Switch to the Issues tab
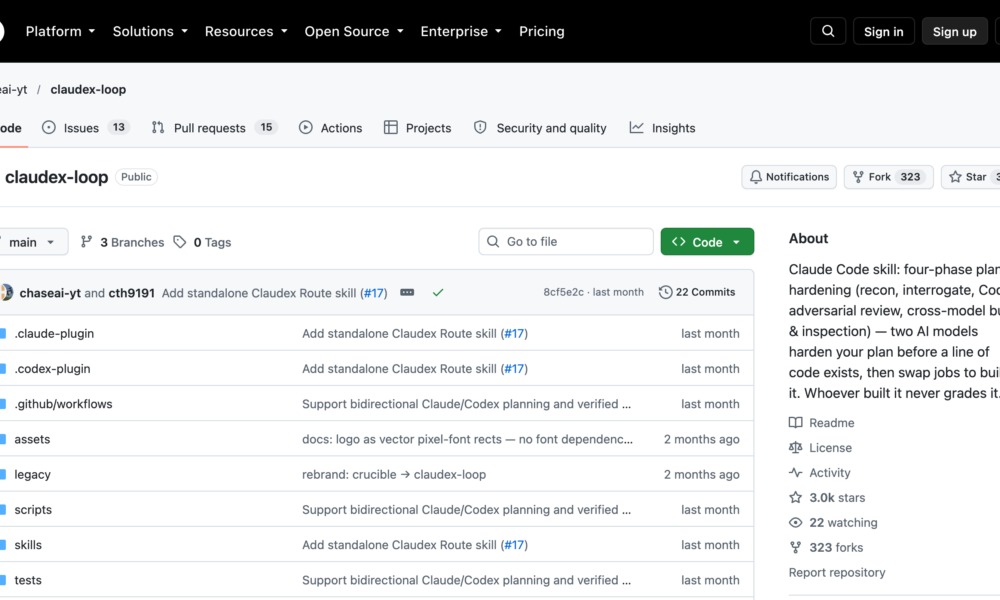The width and height of the screenshot is (1000, 600). pyautogui.click(x=85, y=128)
